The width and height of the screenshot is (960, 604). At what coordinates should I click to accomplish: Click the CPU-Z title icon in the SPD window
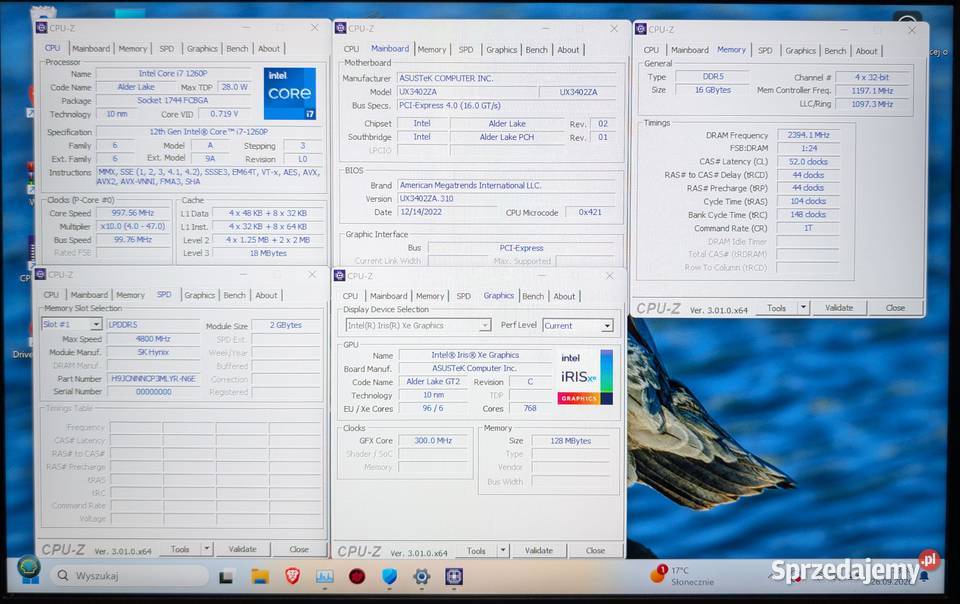point(40,274)
